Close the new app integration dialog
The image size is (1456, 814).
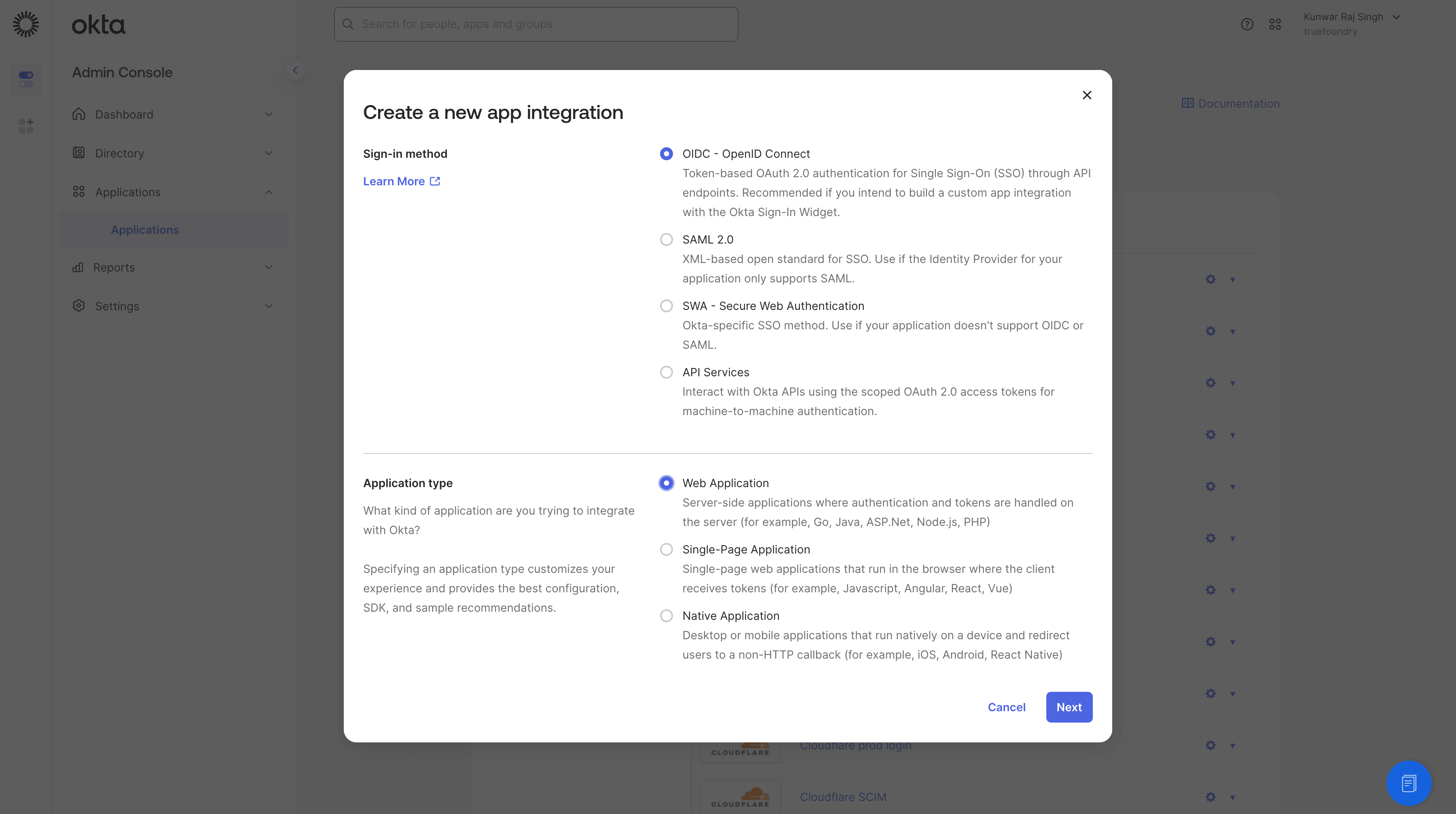coord(1086,95)
